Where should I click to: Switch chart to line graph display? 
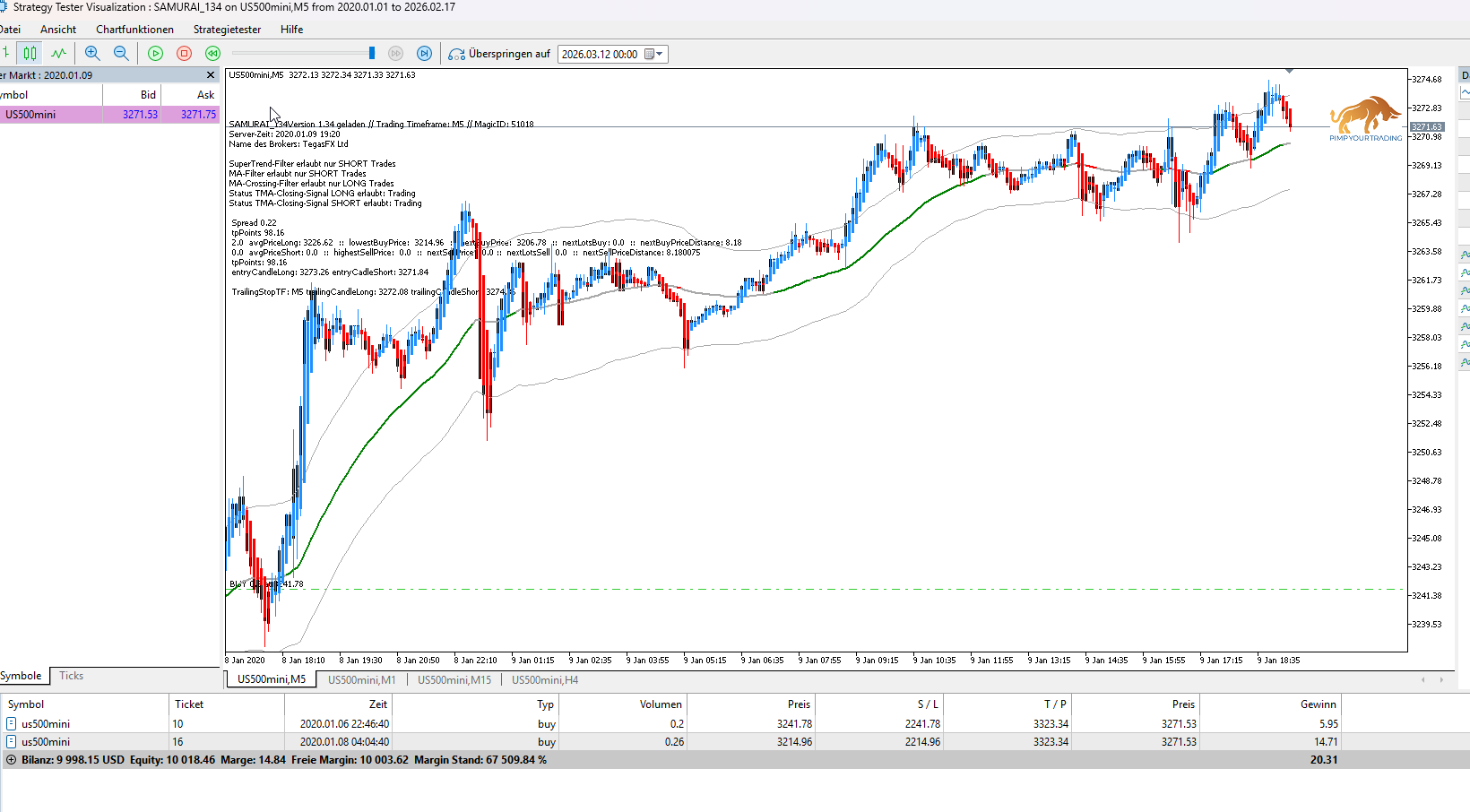tap(58, 54)
